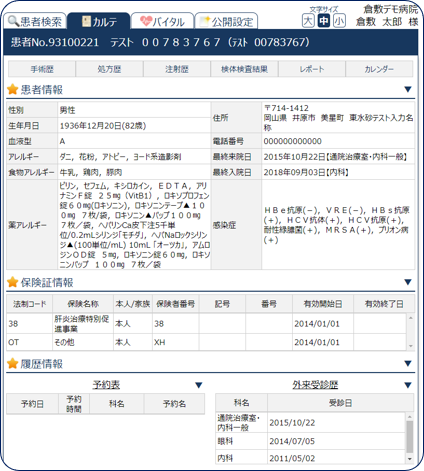Collapse the 患者情報 section arrow
Image resolution: width=424 pixels, height=471 pixels.
pyautogui.click(x=408, y=89)
